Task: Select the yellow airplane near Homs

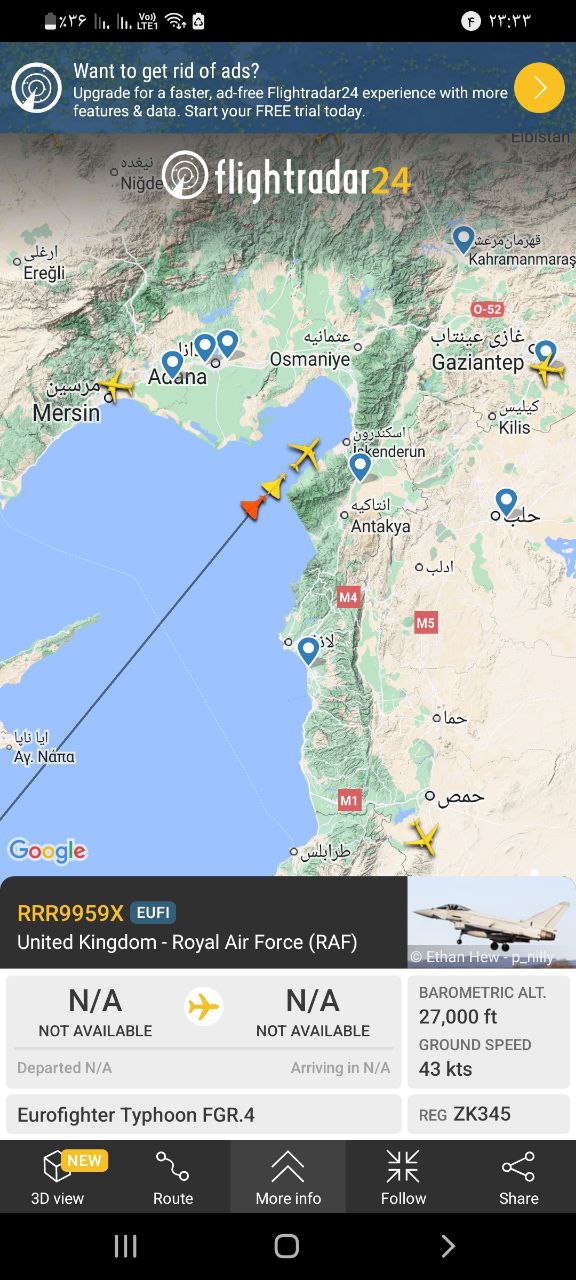Action: tap(423, 837)
